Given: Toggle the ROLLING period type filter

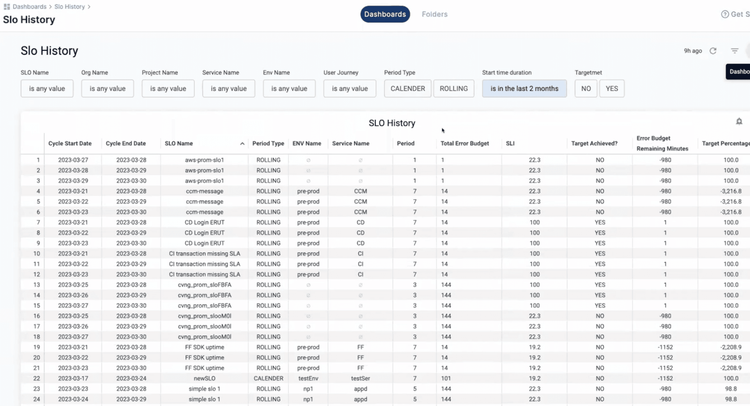Looking at the screenshot, I should (x=454, y=89).
